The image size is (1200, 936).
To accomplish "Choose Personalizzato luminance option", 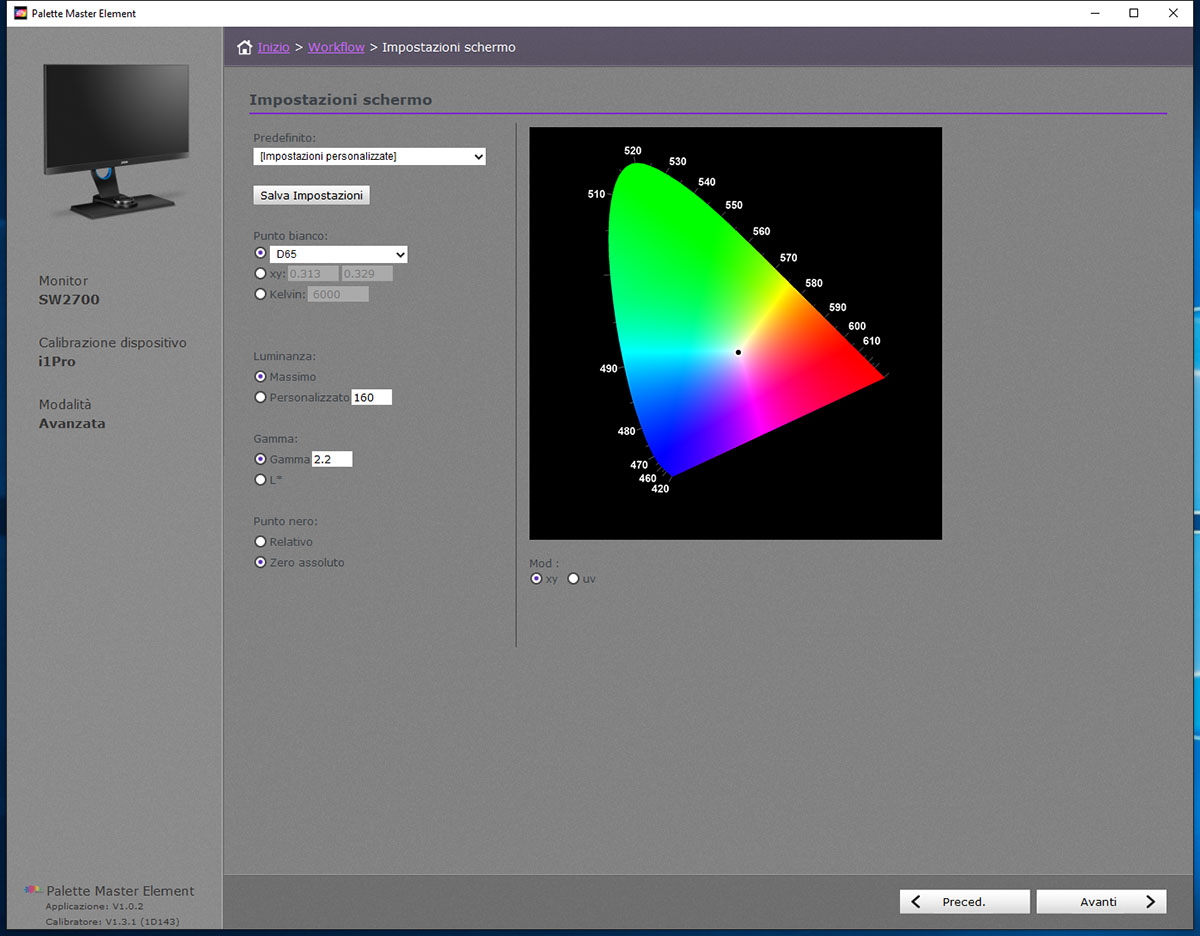I will tap(261, 397).
